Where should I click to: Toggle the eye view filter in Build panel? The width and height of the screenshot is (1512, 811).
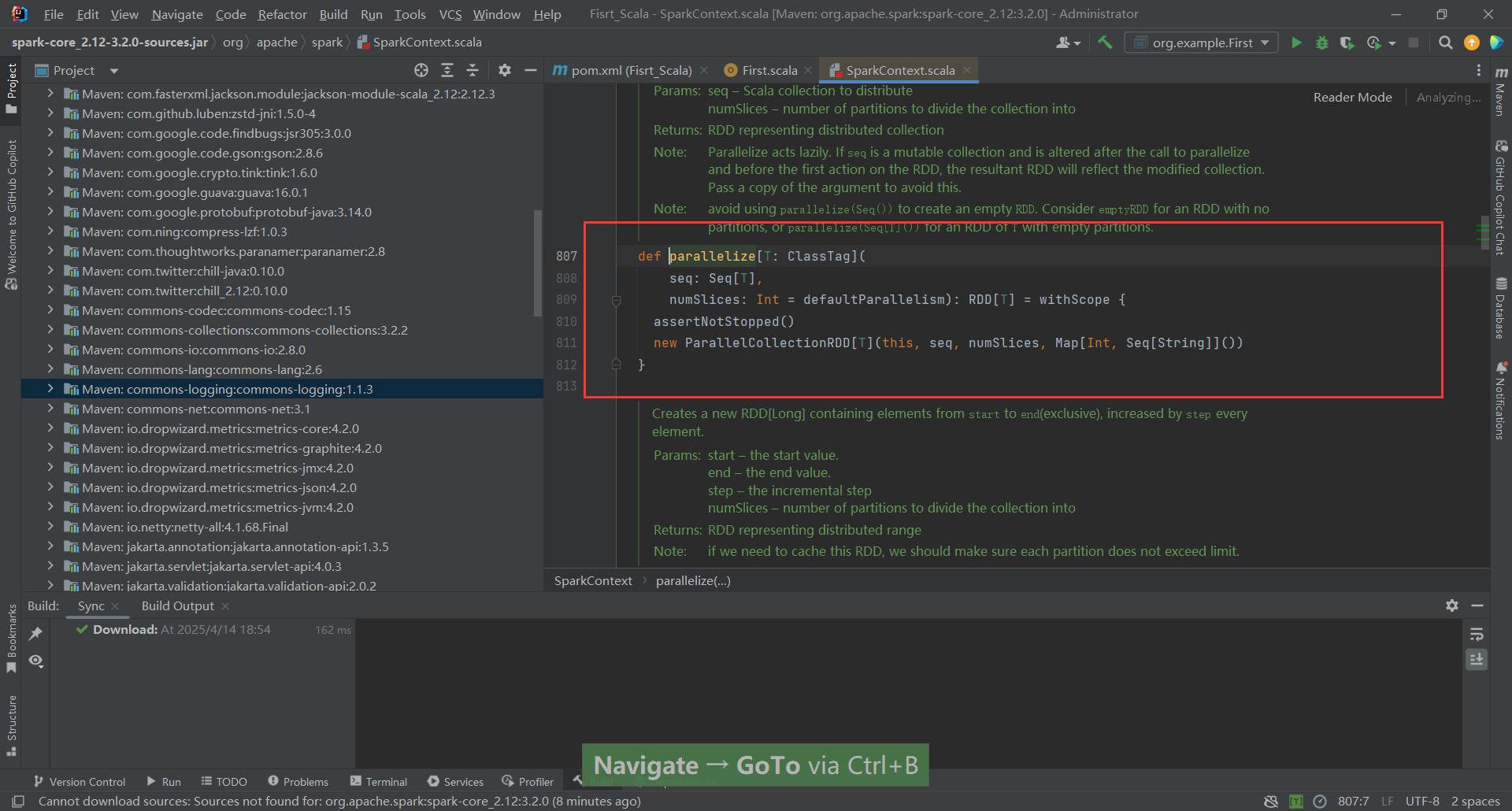coord(35,661)
